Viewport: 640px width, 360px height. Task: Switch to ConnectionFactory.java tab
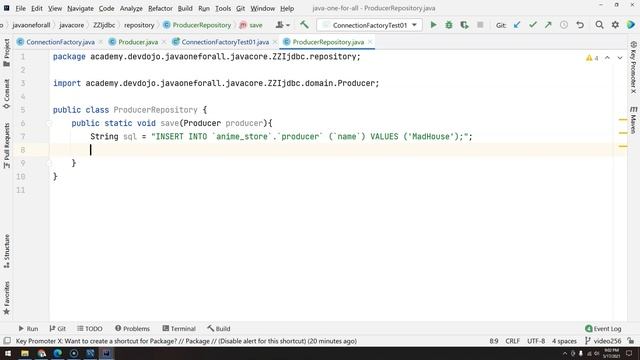(60, 42)
